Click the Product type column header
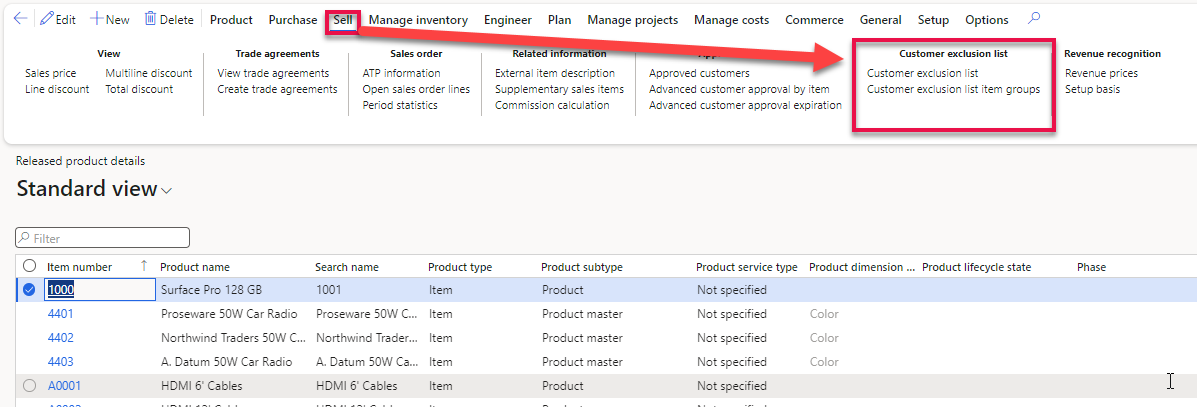The height and width of the screenshot is (407, 1197). [460, 266]
